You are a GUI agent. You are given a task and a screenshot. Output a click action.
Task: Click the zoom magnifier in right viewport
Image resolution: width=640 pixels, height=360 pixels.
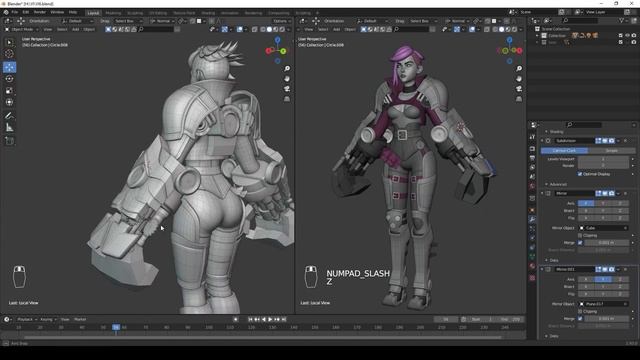(519, 69)
